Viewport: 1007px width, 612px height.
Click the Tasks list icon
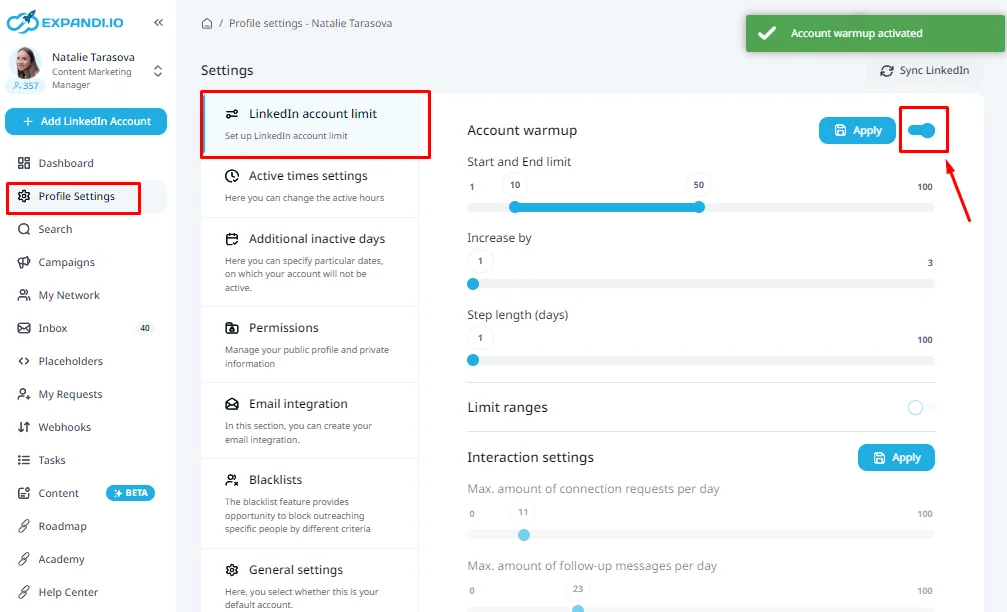click(24, 460)
